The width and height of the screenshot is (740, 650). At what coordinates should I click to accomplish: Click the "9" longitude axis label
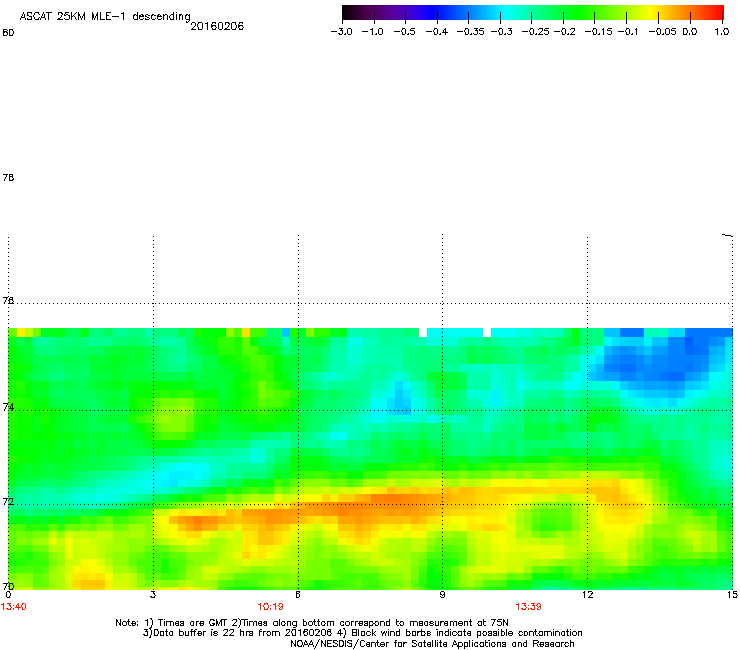[442, 595]
